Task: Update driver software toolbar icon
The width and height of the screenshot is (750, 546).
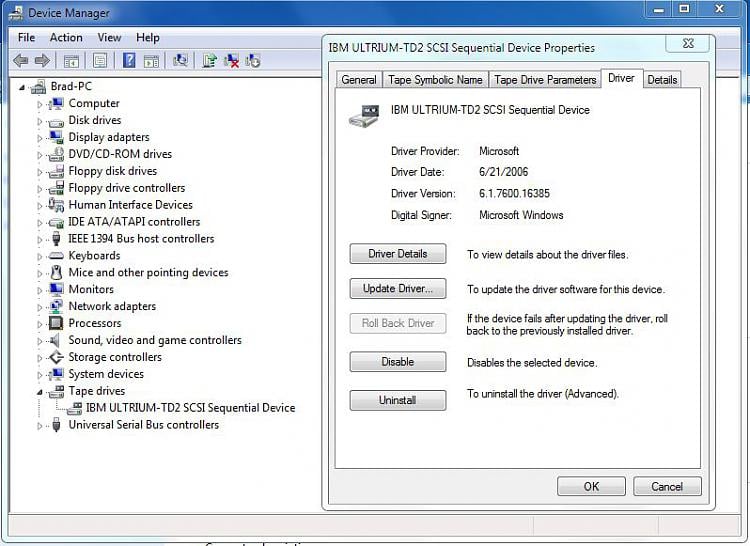Action: [210, 61]
